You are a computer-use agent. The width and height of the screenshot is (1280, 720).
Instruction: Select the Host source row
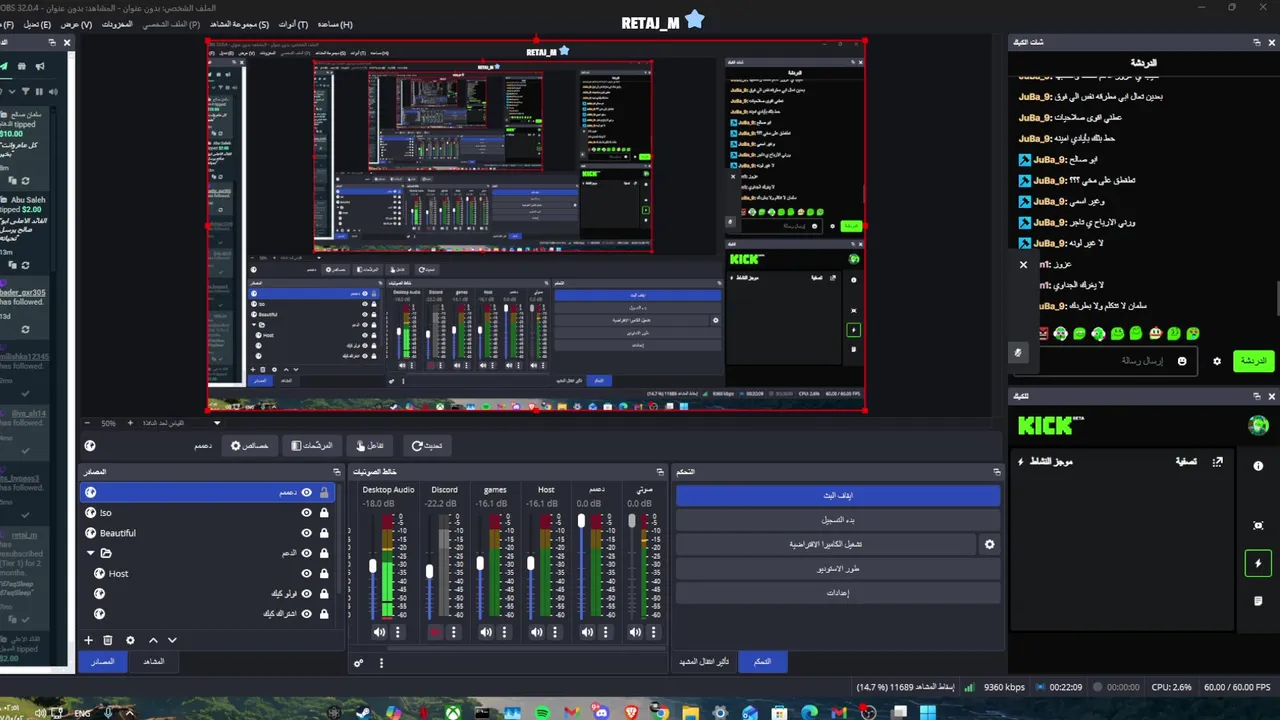click(x=206, y=574)
